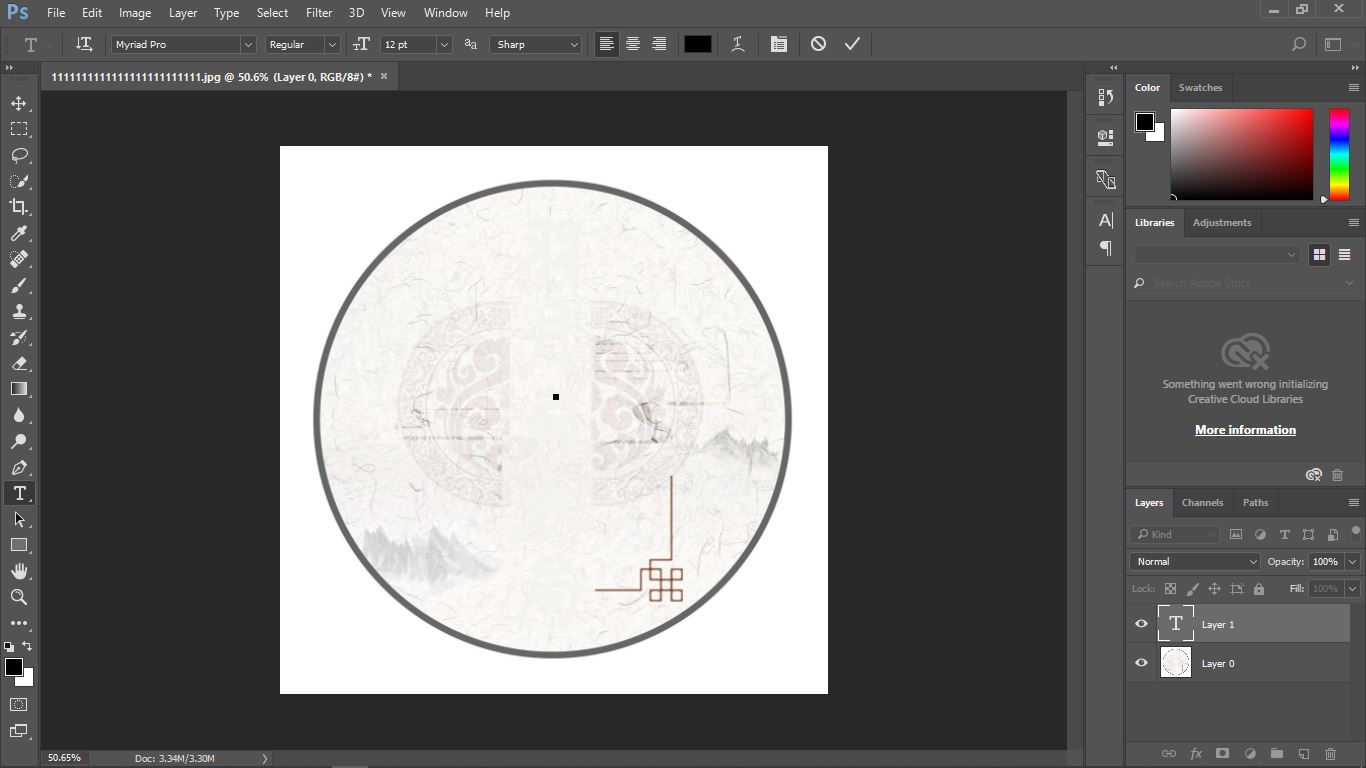Enable the lock position toggle in Layers
The width and height of the screenshot is (1366, 768).
(1214, 588)
